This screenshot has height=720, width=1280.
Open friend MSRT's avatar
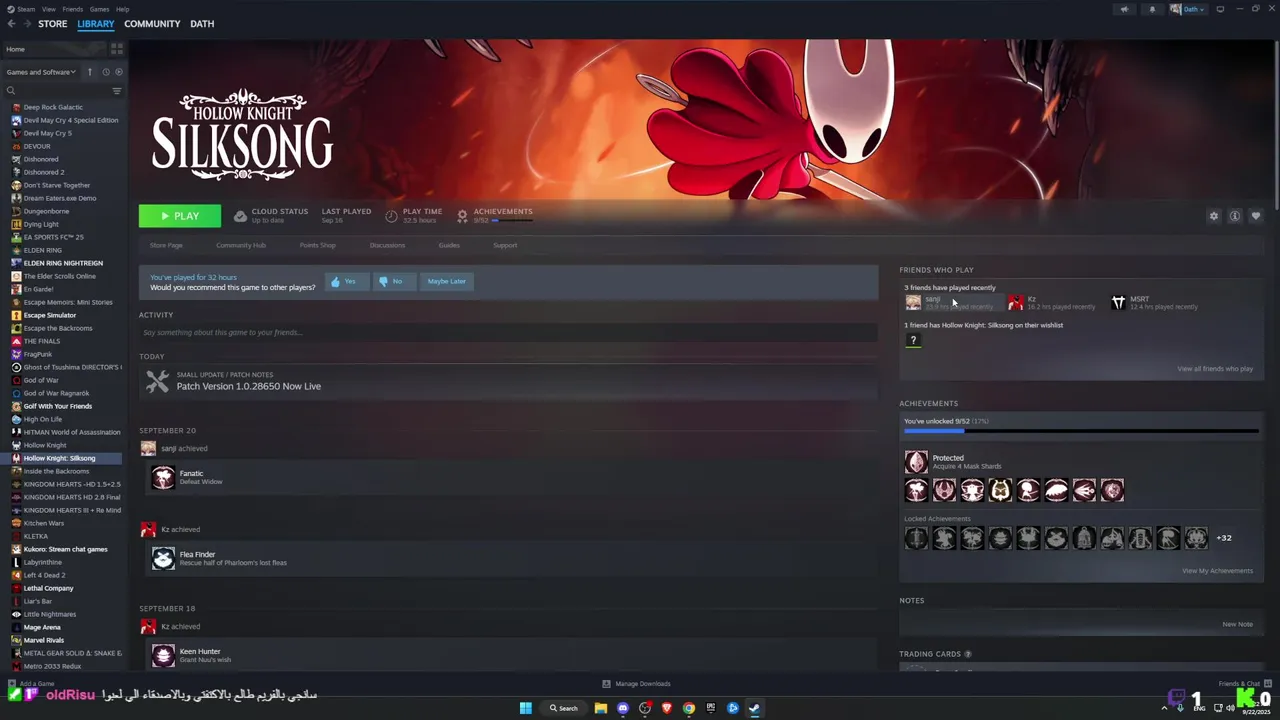1118,302
